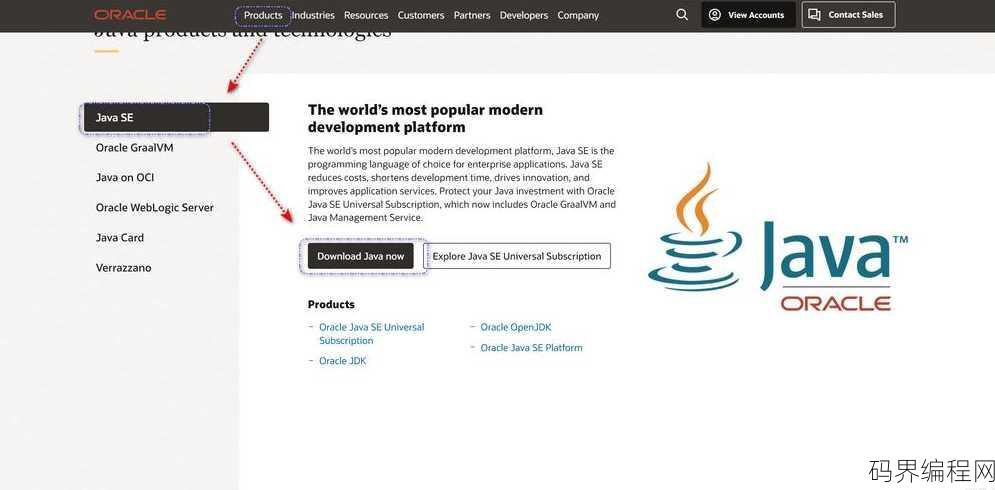This screenshot has height=490, width=995.
Task: Open the Oracle Java SE Universal Subscription link
Action: 372,334
